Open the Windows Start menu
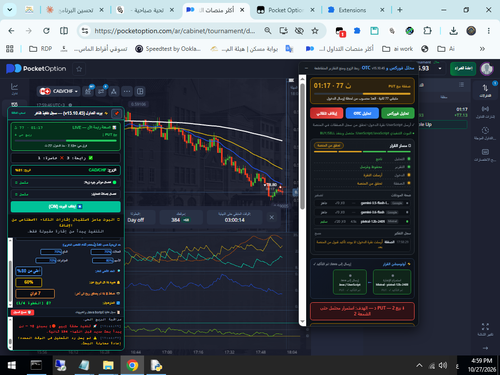500x375 pixels. pyautogui.click(x=12, y=365)
